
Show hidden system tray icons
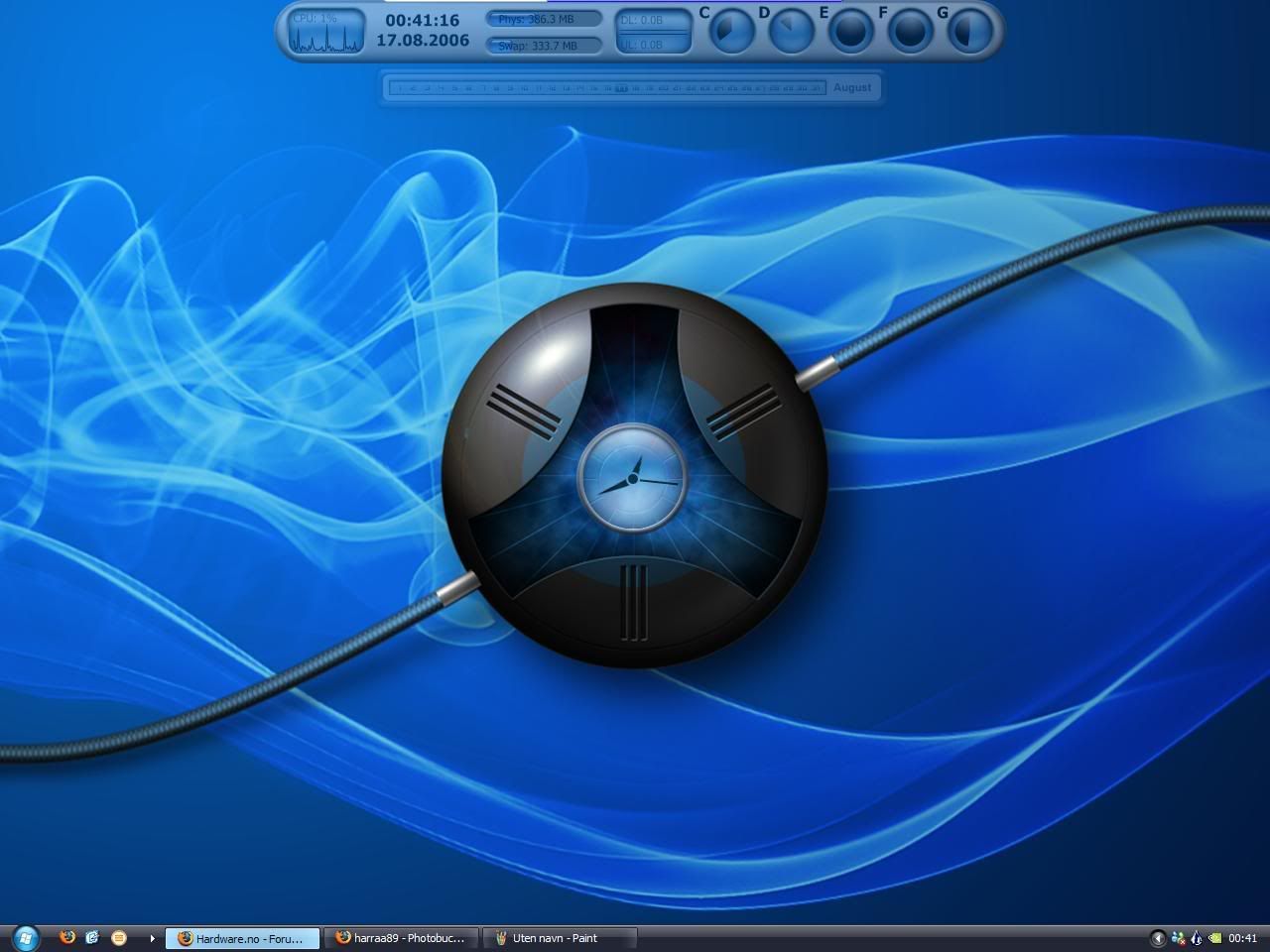pyautogui.click(x=1158, y=938)
